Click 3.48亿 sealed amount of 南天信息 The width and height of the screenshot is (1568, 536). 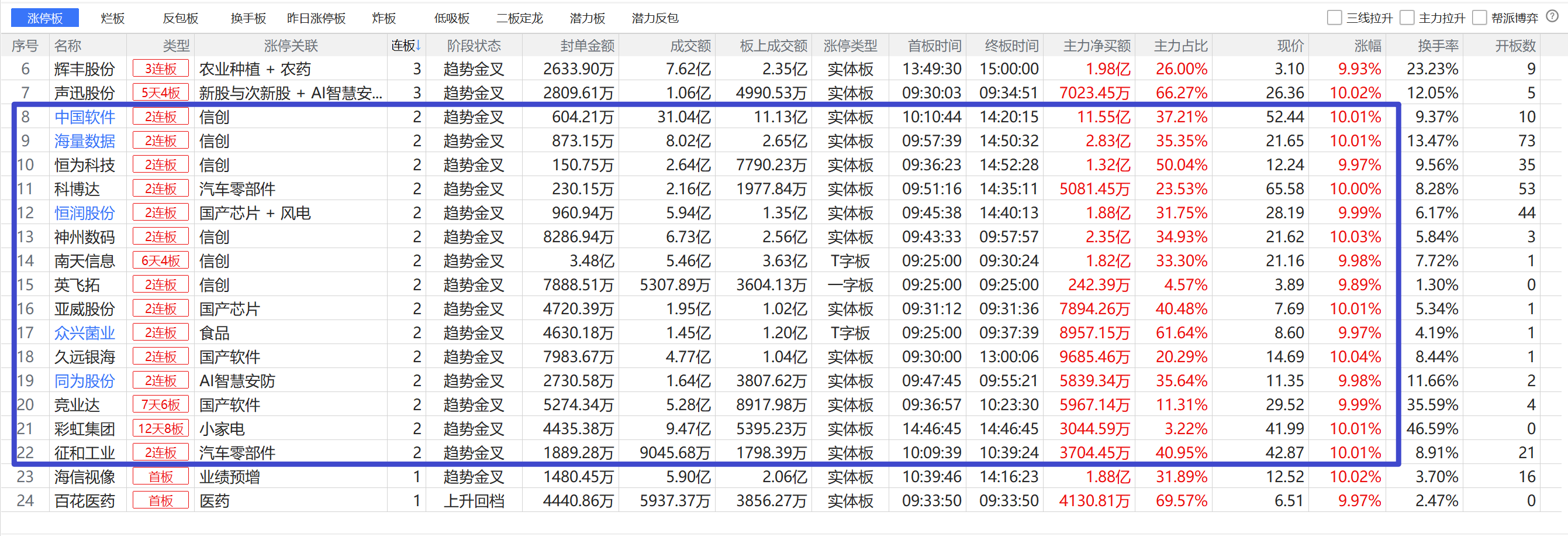click(x=592, y=261)
